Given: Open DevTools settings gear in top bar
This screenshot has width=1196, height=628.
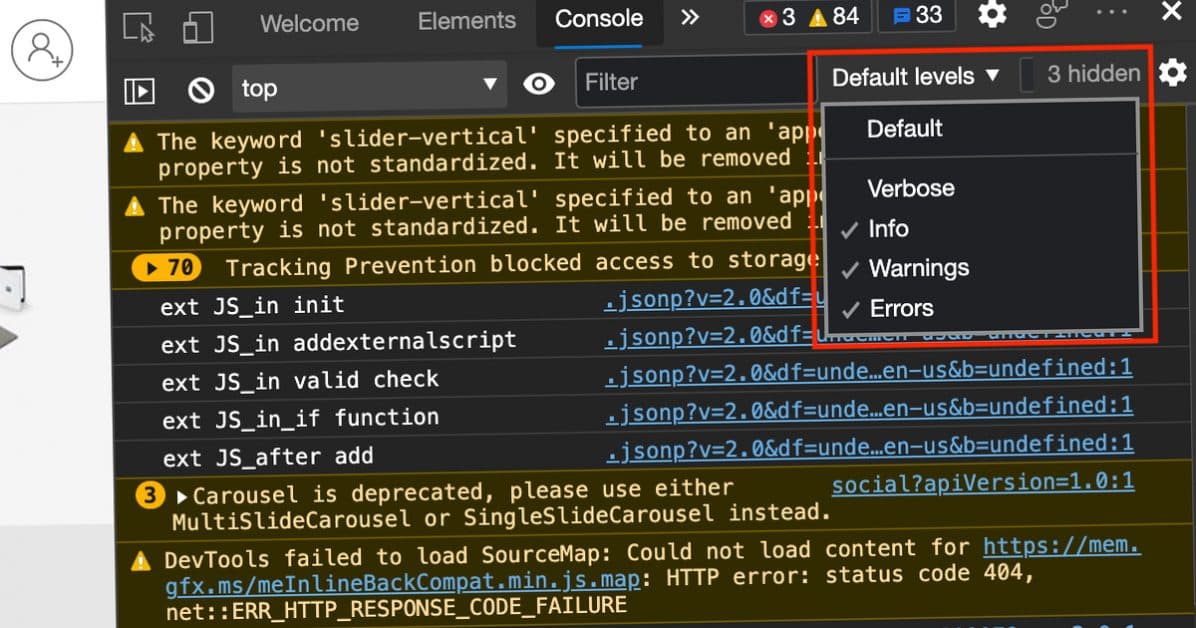Looking at the screenshot, I should [x=991, y=15].
